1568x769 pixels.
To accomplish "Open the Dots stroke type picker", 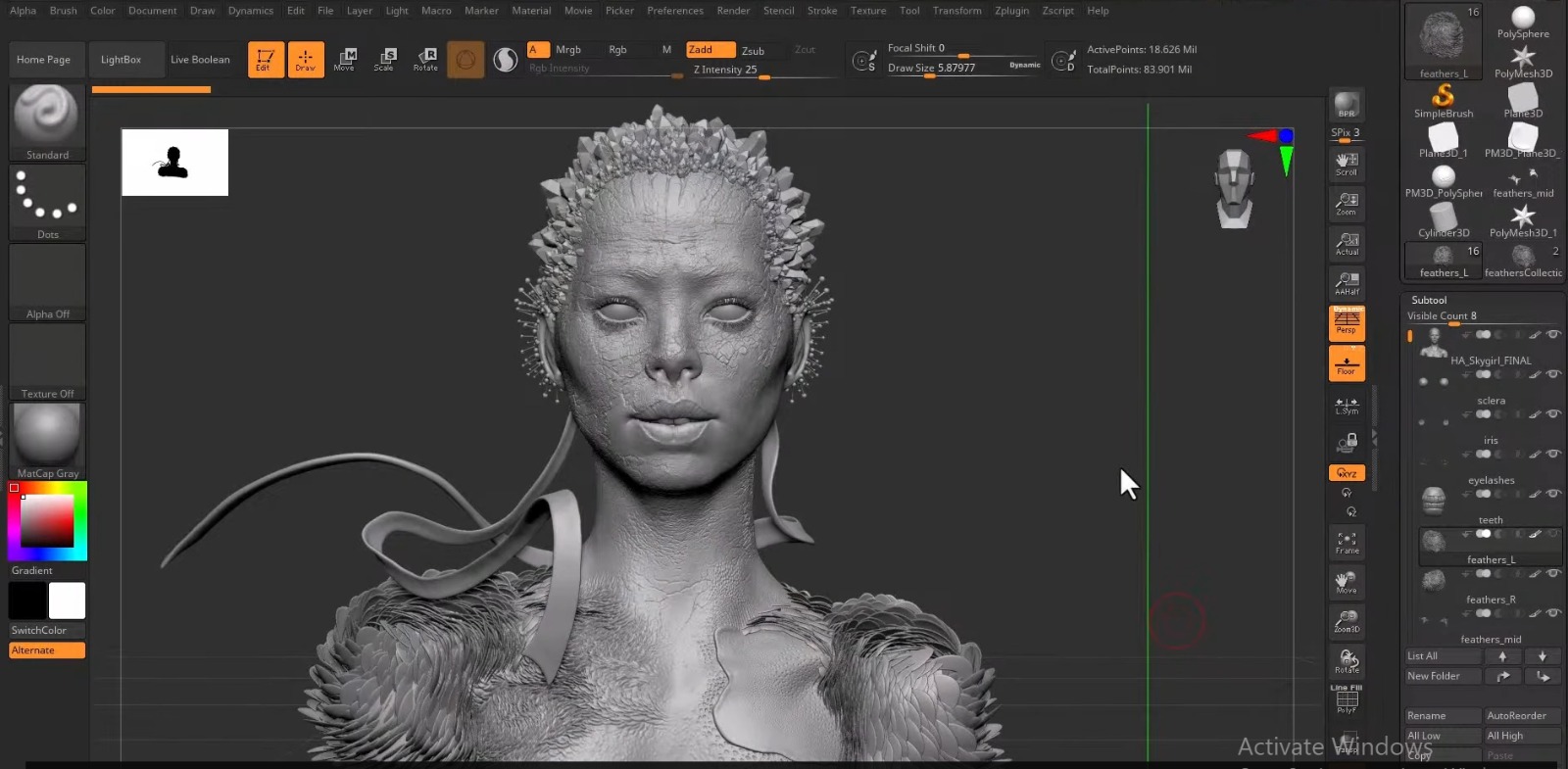I will point(47,202).
